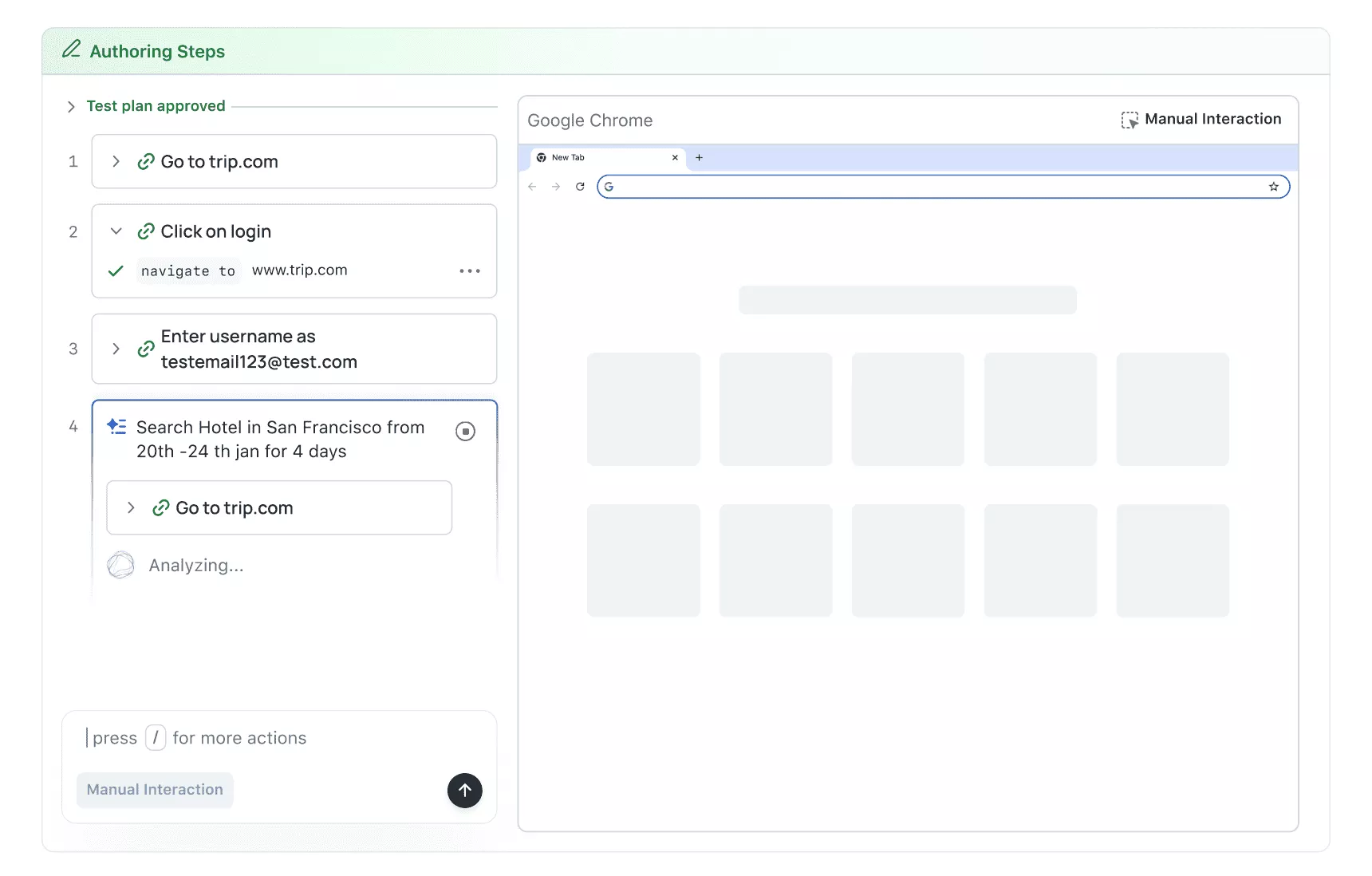Click the browser forward arrow

[556, 187]
